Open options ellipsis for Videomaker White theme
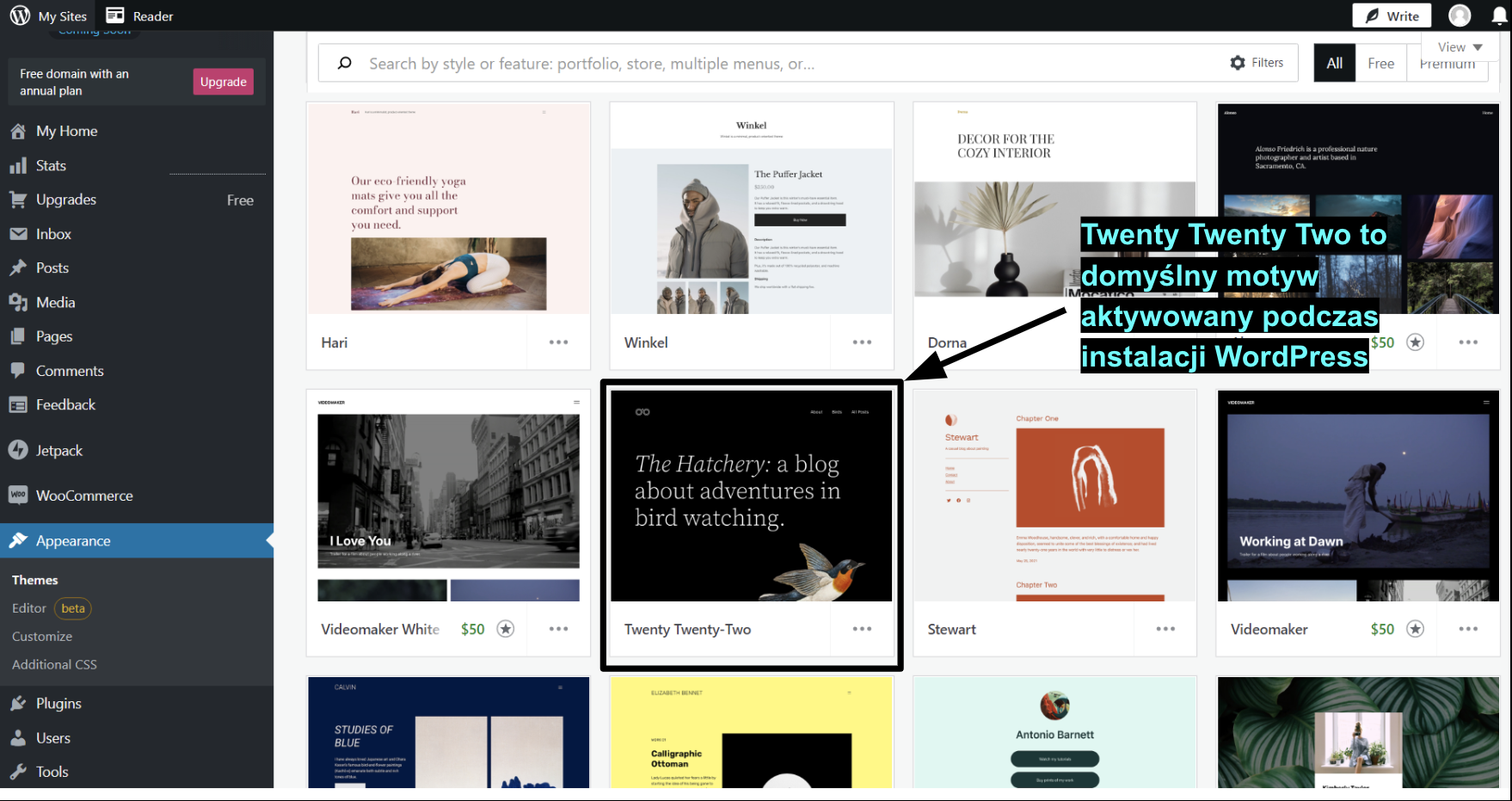Screen dimensions: 1512x801 [x=559, y=629]
